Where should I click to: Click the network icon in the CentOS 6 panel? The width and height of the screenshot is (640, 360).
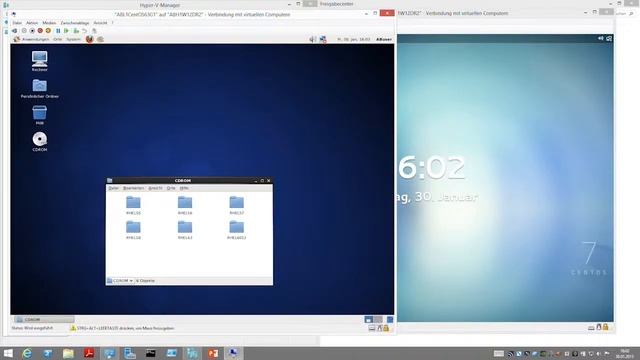[x=323, y=39]
